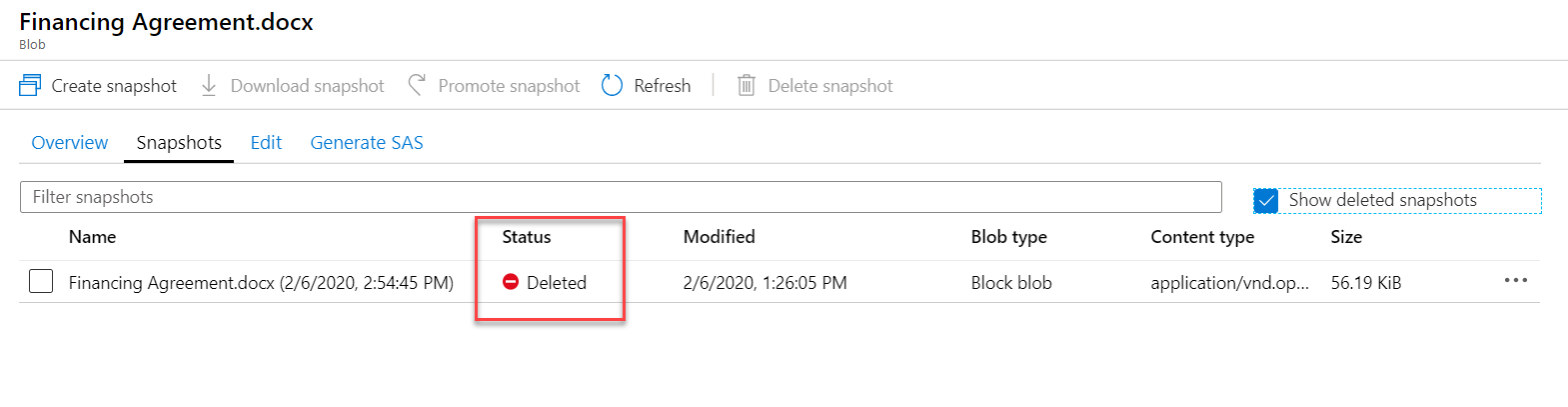Click the Promote snapshot icon
The width and height of the screenshot is (1568, 407).
[417, 86]
